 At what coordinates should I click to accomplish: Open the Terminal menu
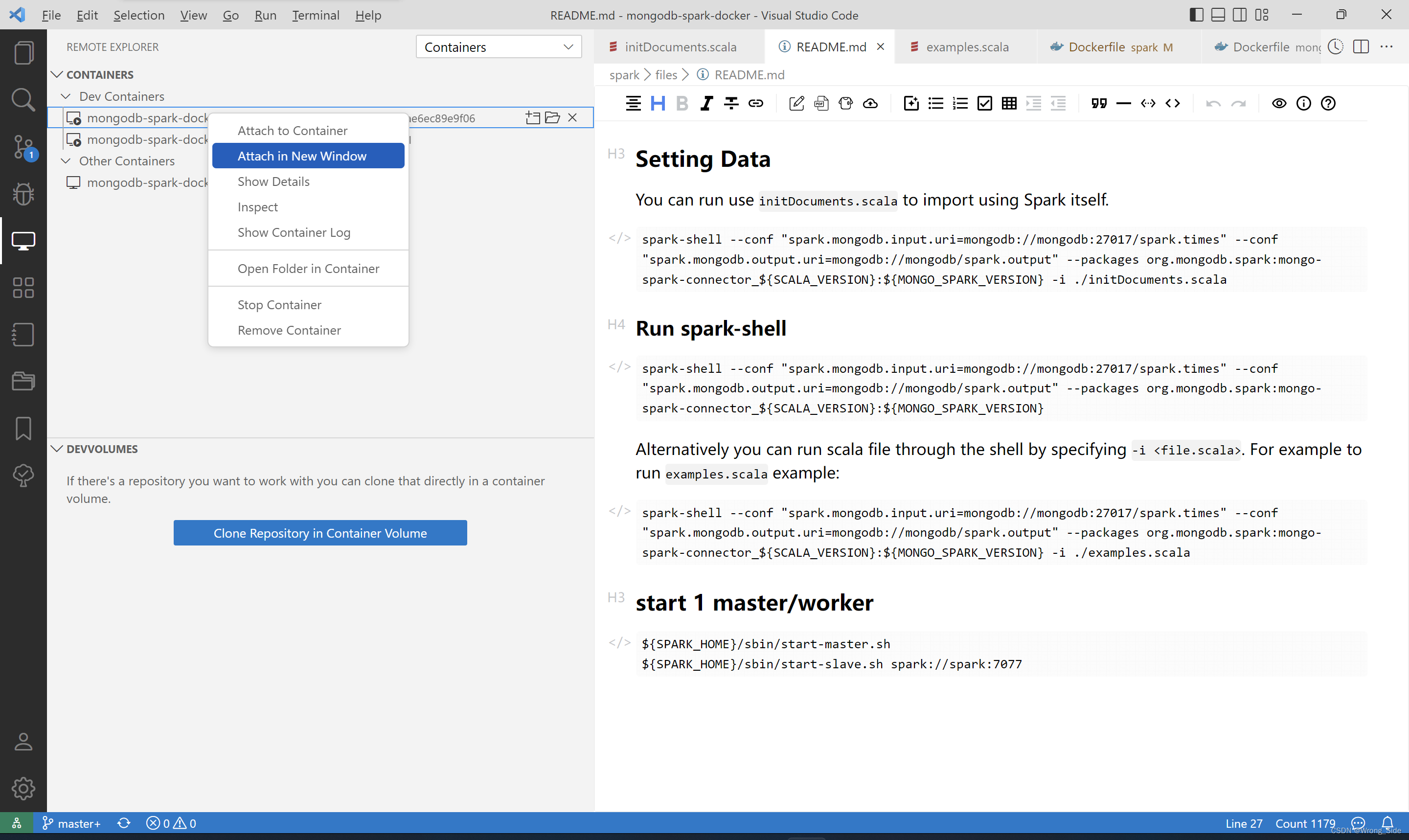point(315,15)
